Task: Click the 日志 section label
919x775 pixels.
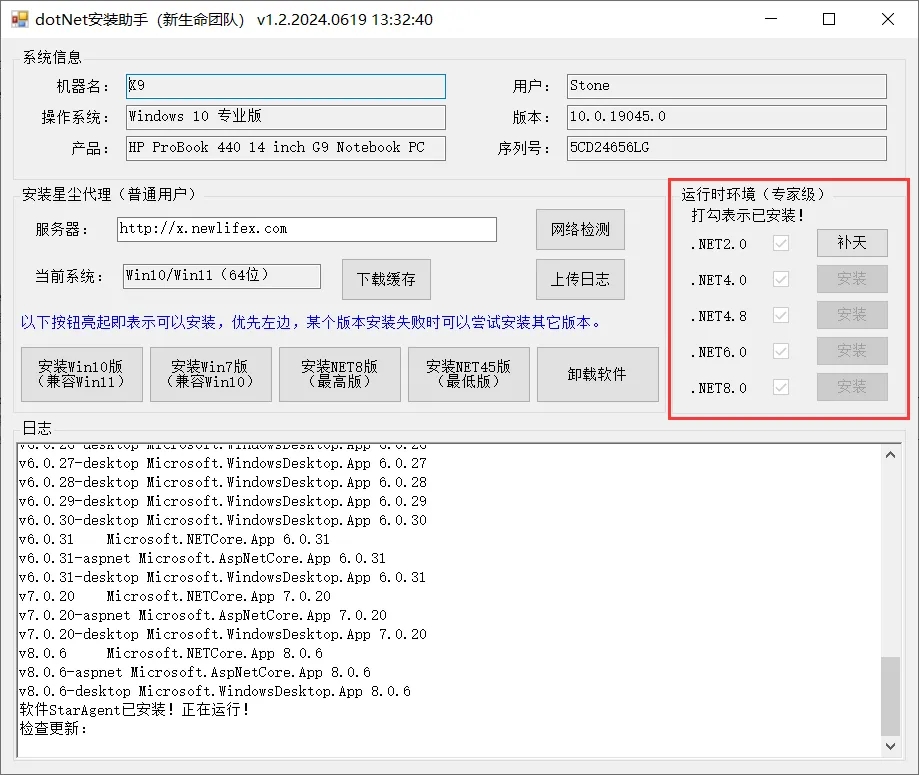Action: pos(37,428)
